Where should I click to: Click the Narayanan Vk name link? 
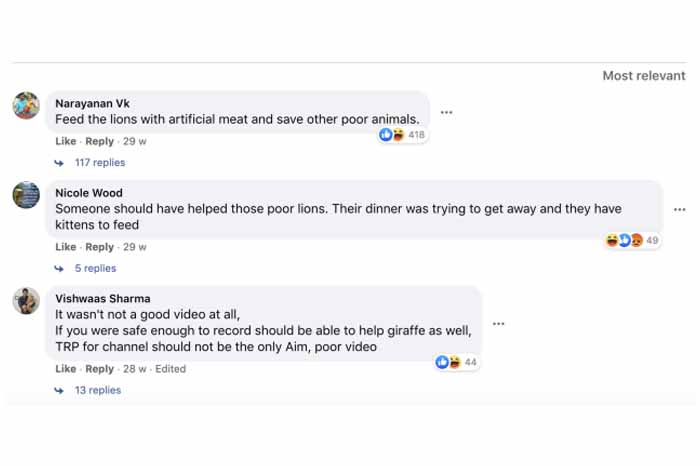pyautogui.click(x=92, y=103)
